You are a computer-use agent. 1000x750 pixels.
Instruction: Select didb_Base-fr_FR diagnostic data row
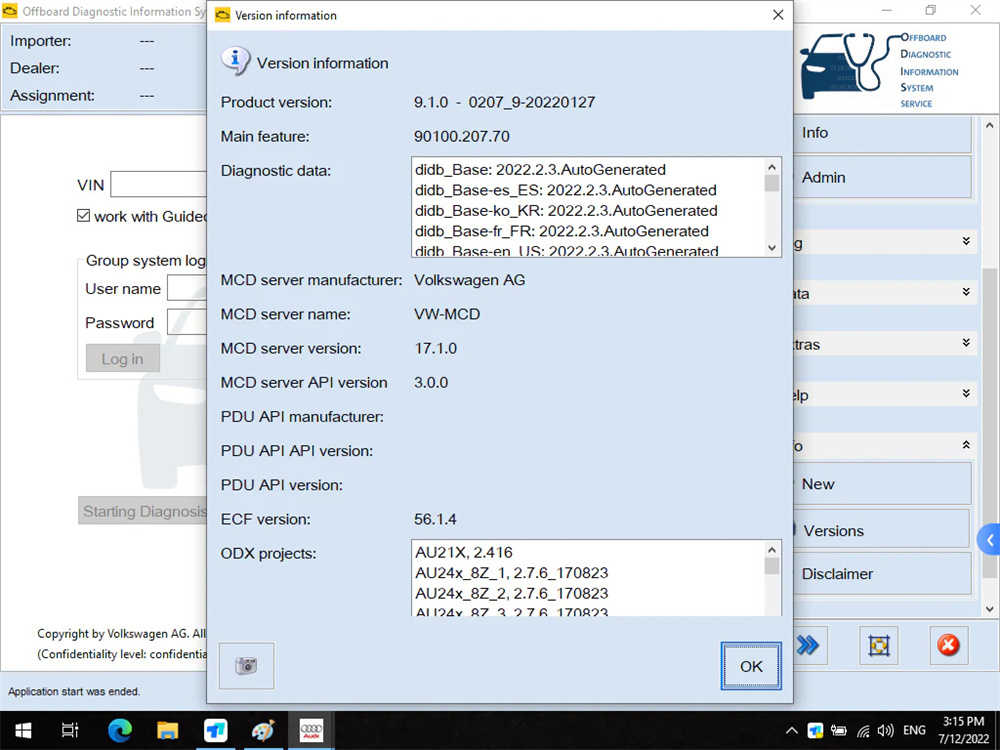pyautogui.click(x=562, y=231)
